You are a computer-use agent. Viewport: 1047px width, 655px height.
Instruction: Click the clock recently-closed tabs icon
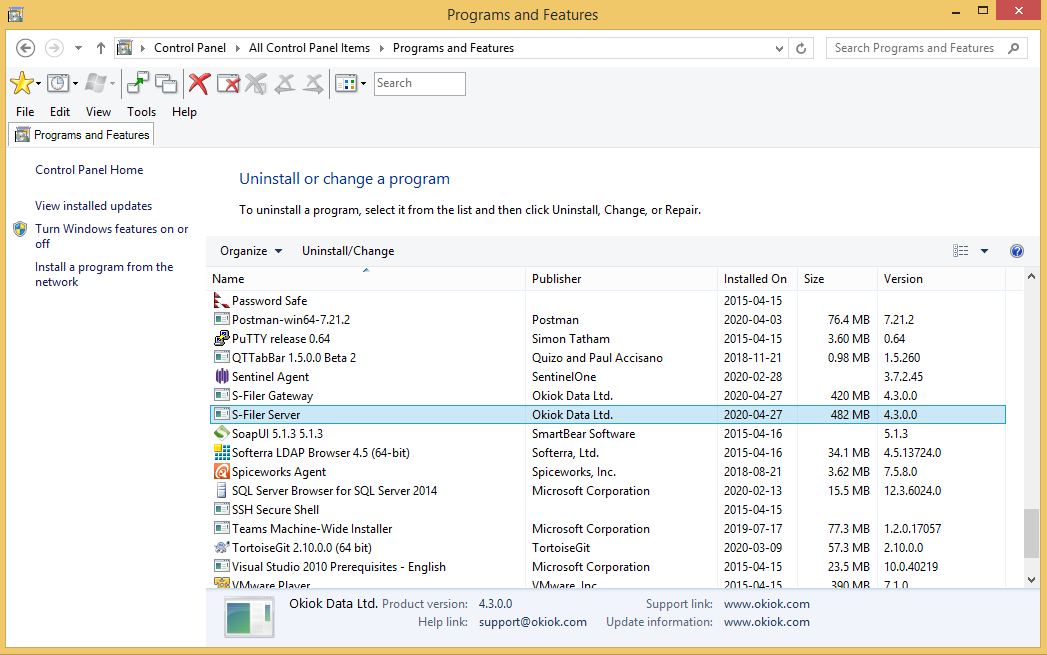58,83
